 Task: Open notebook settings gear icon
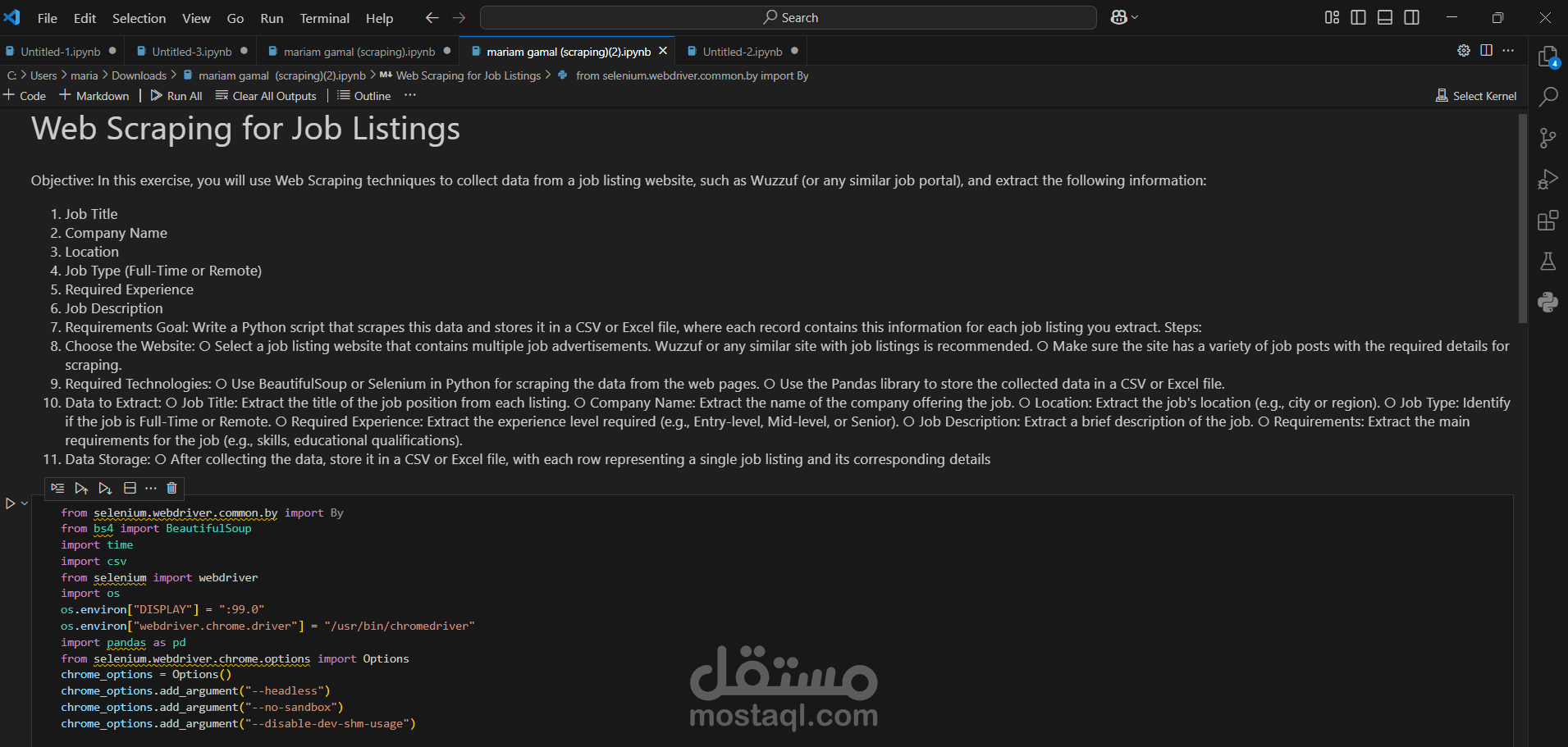coord(1464,51)
